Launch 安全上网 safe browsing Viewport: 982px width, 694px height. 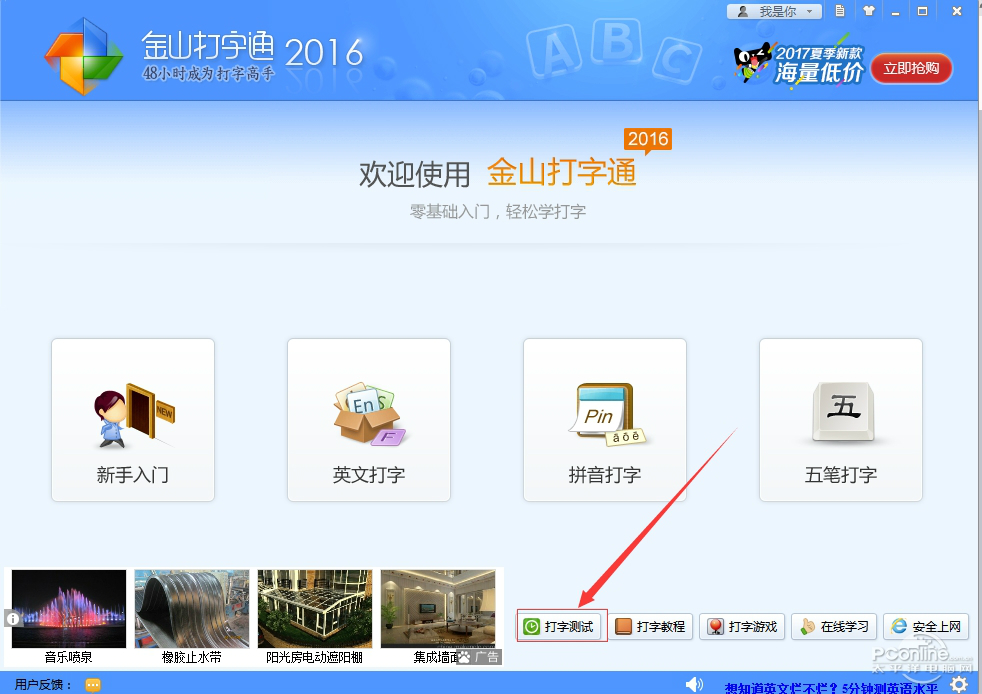point(926,626)
